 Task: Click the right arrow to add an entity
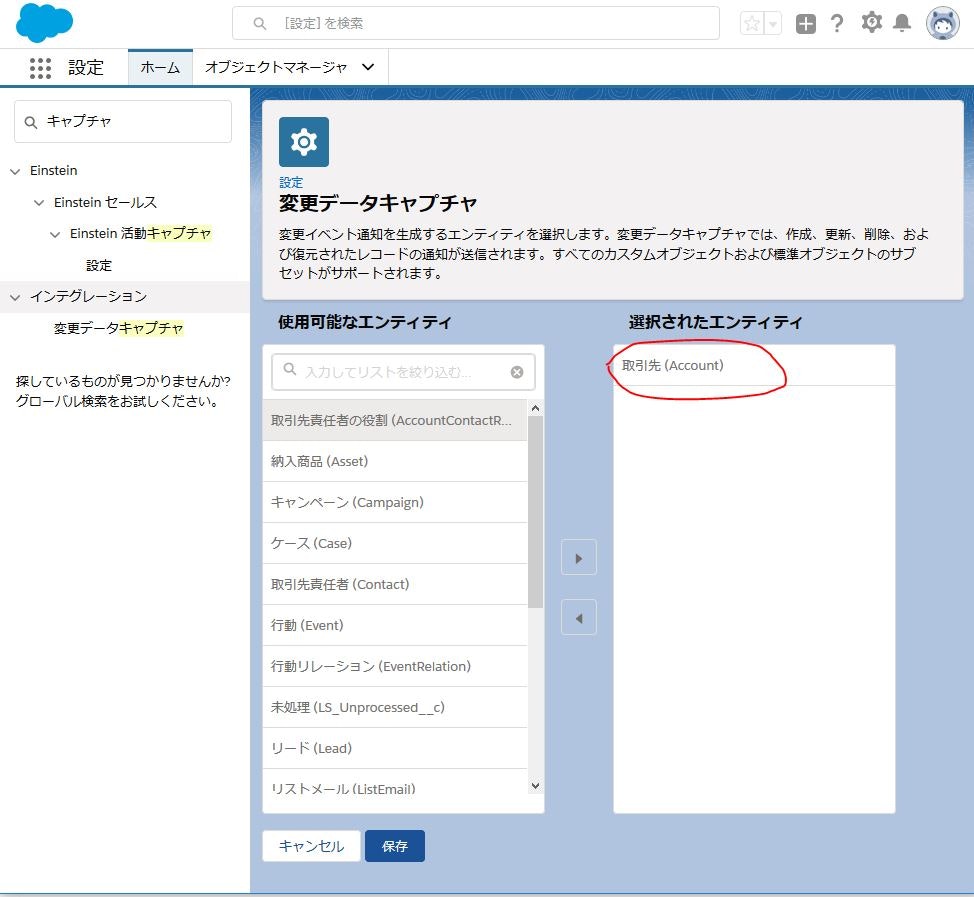pos(578,557)
